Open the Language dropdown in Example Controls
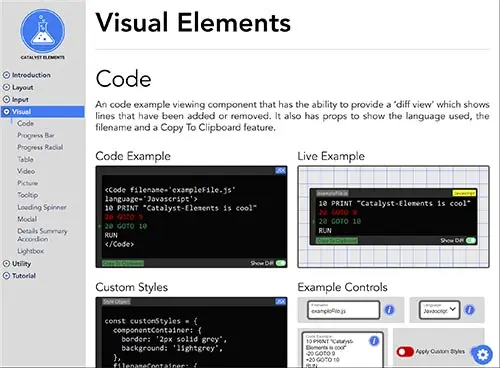Viewport: 500px width, 368px height. (439, 310)
